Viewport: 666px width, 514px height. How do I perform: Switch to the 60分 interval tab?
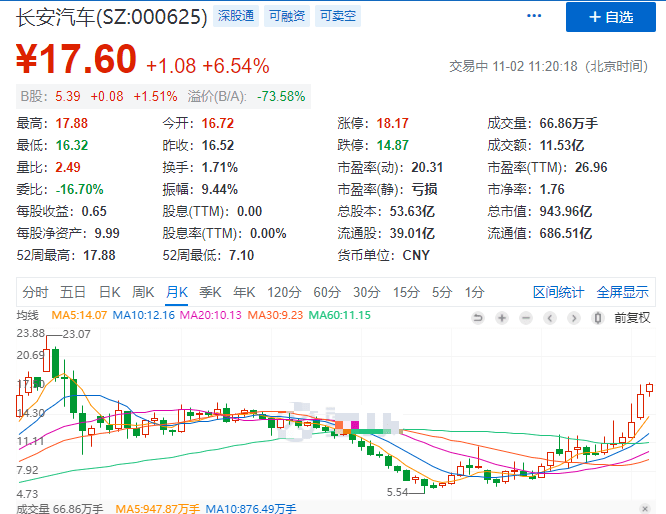pyautogui.click(x=326, y=292)
